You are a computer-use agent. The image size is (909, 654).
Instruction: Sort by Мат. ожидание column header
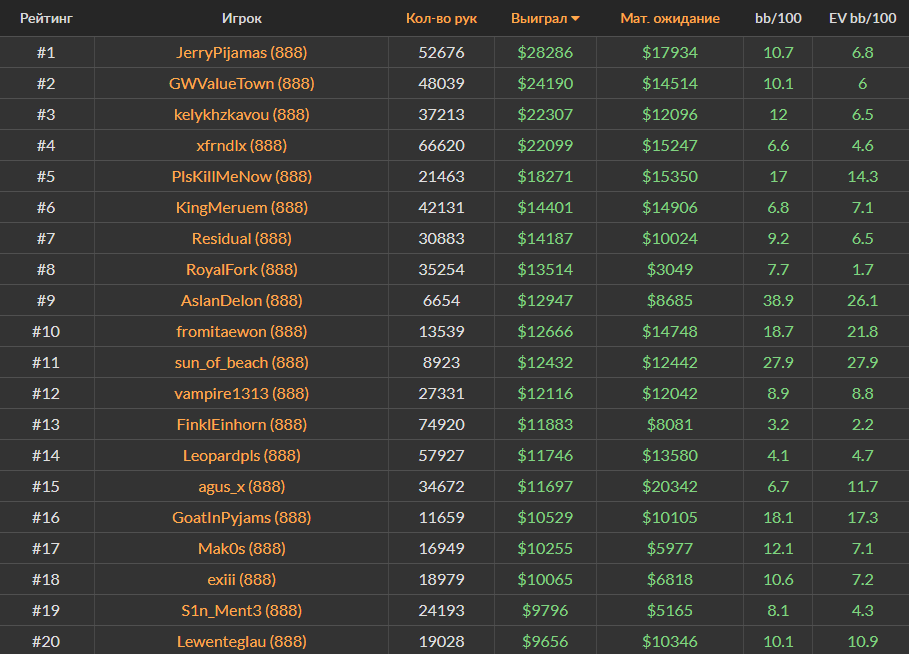[669, 18]
